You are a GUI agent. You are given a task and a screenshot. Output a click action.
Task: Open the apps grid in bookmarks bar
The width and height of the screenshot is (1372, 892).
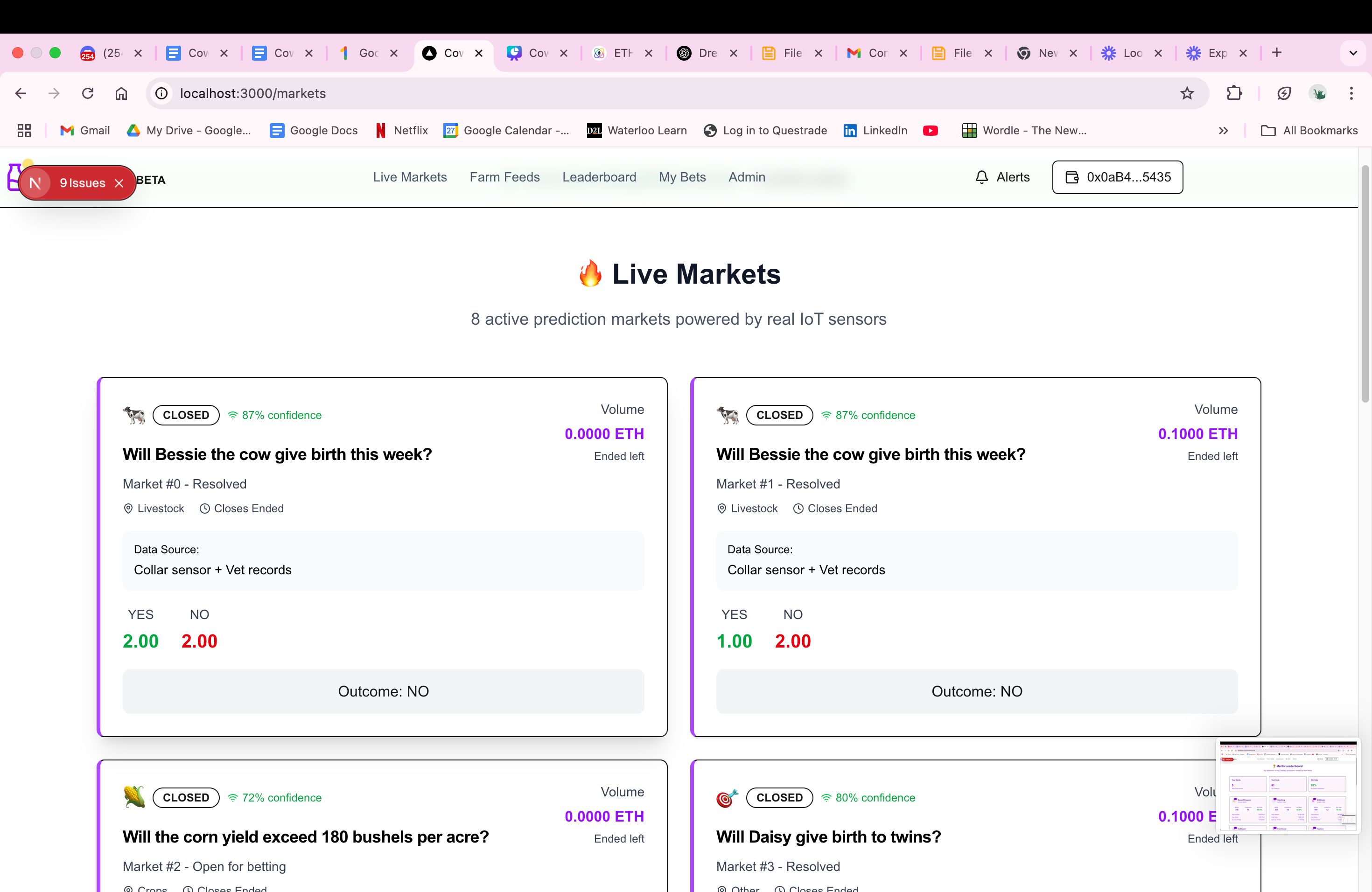tap(24, 131)
